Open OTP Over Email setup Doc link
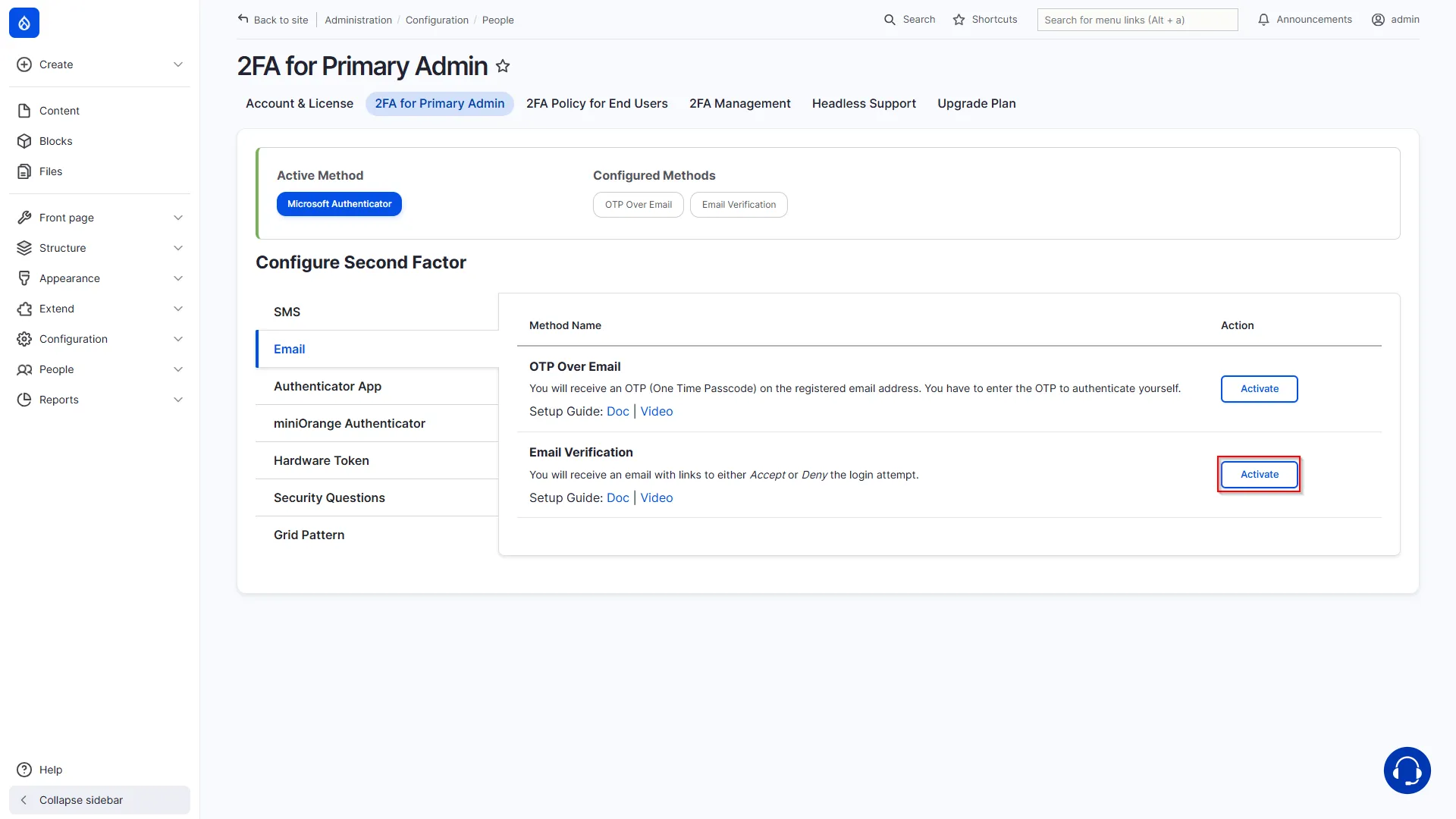1456x819 pixels. click(617, 411)
